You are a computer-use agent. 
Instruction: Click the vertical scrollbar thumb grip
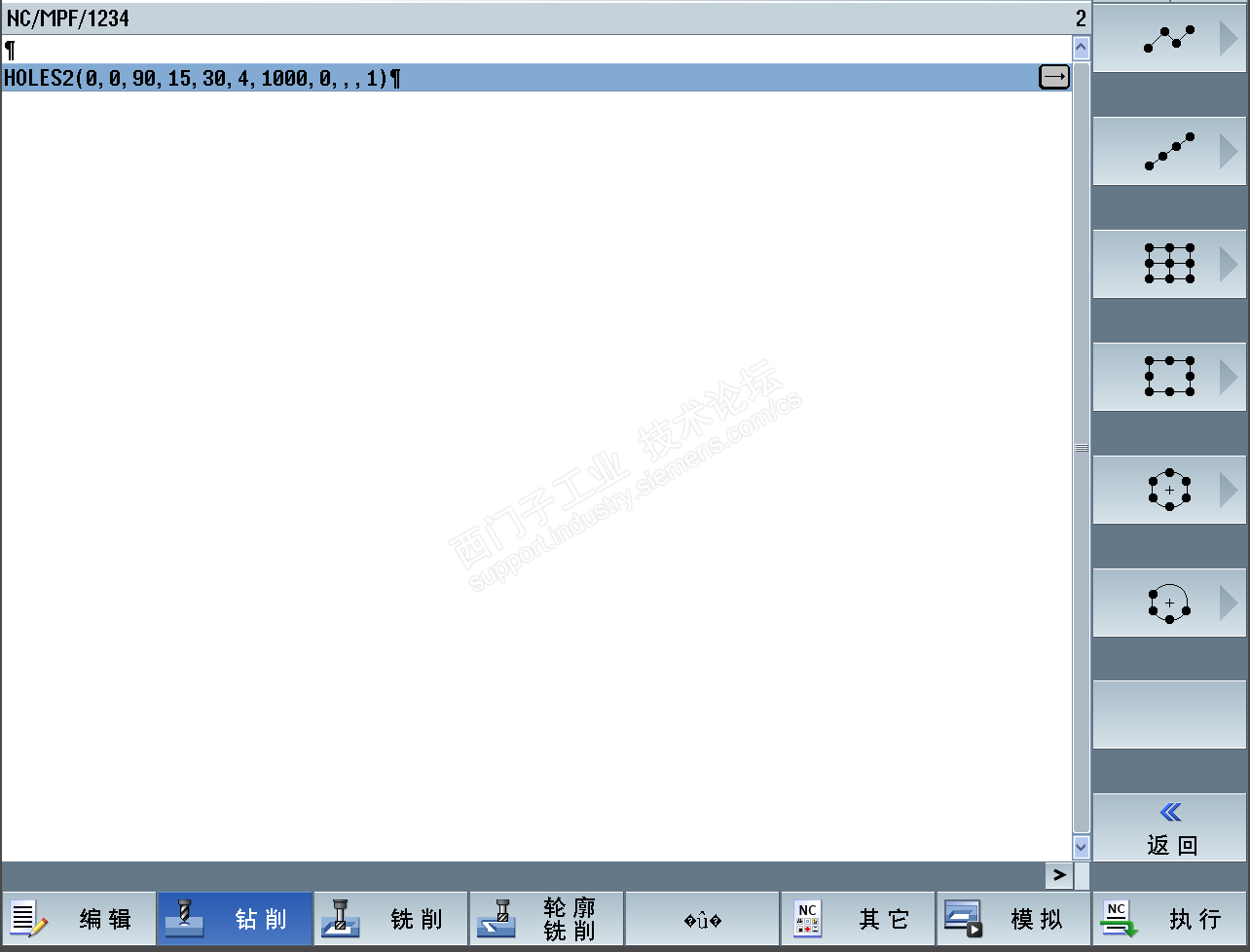pyautogui.click(x=1081, y=448)
